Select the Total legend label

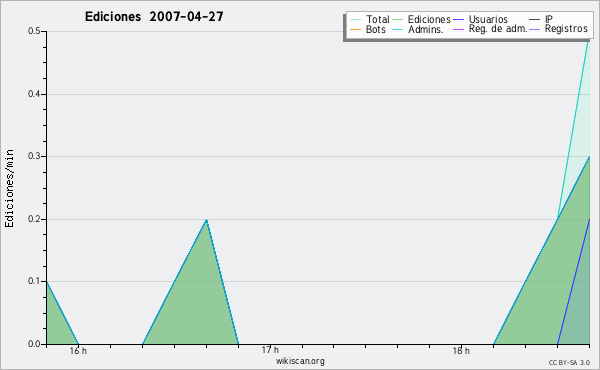click(378, 19)
